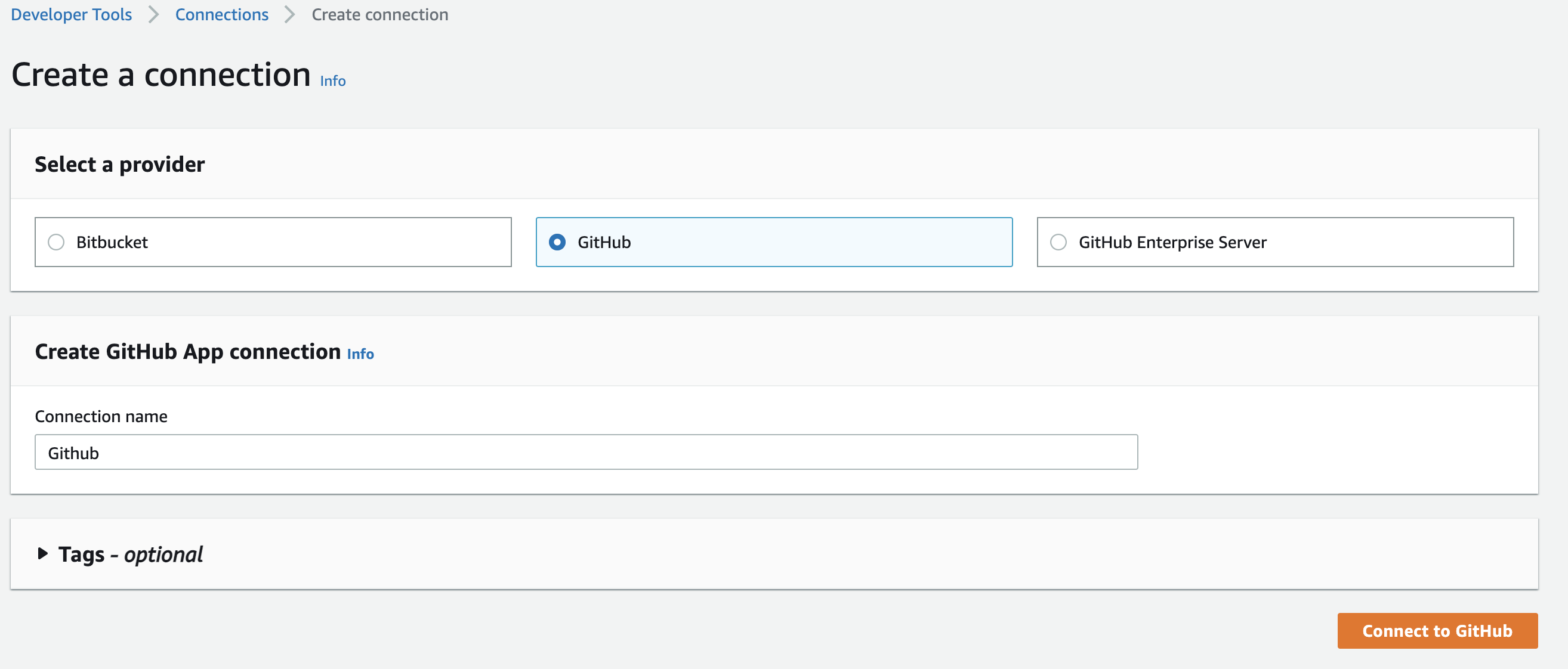Click chevron after Developer Tools breadcrumb
Image resolution: width=1568 pixels, height=669 pixels.
click(x=154, y=14)
